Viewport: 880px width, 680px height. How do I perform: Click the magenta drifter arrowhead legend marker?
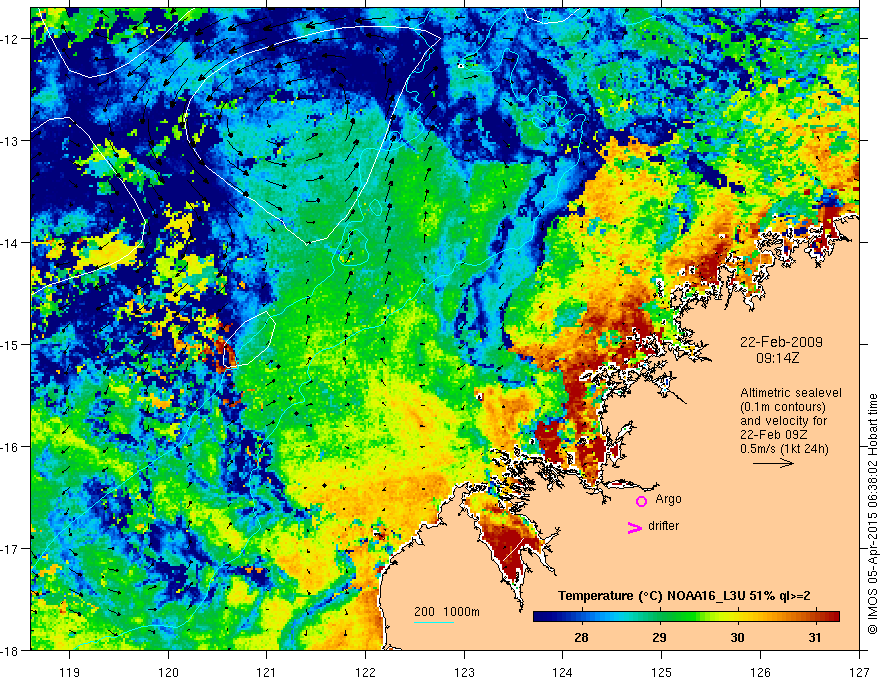[x=634, y=528]
